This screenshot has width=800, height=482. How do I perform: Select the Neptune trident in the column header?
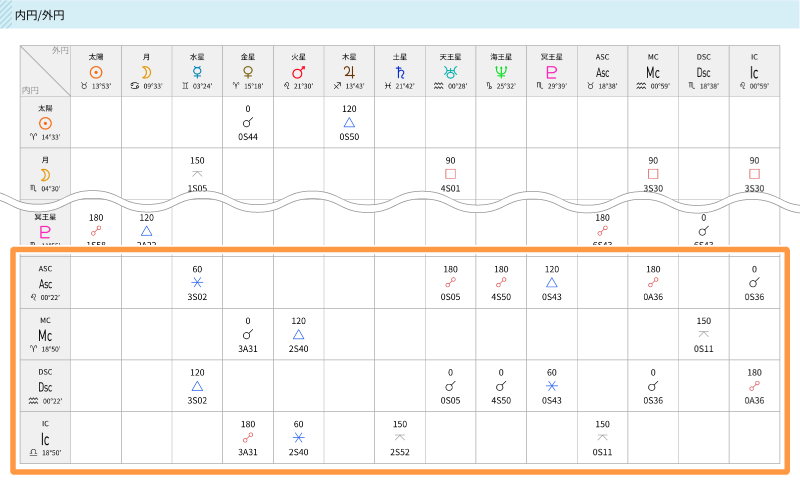click(x=501, y=73)
